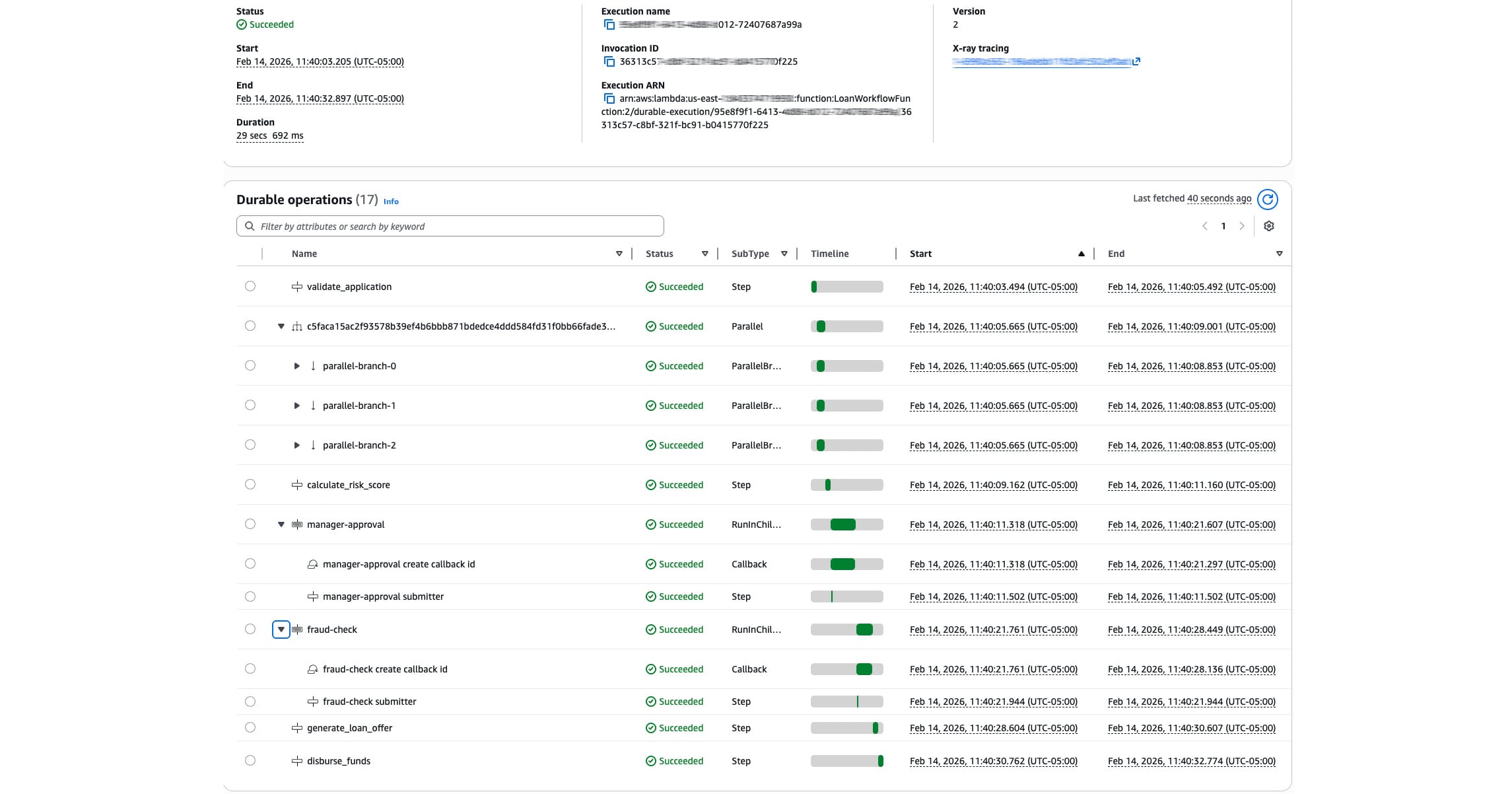Viewport: 1512px width, 794px height.
Task: Refresh the Durable operations list
Action: point(1267,199)
